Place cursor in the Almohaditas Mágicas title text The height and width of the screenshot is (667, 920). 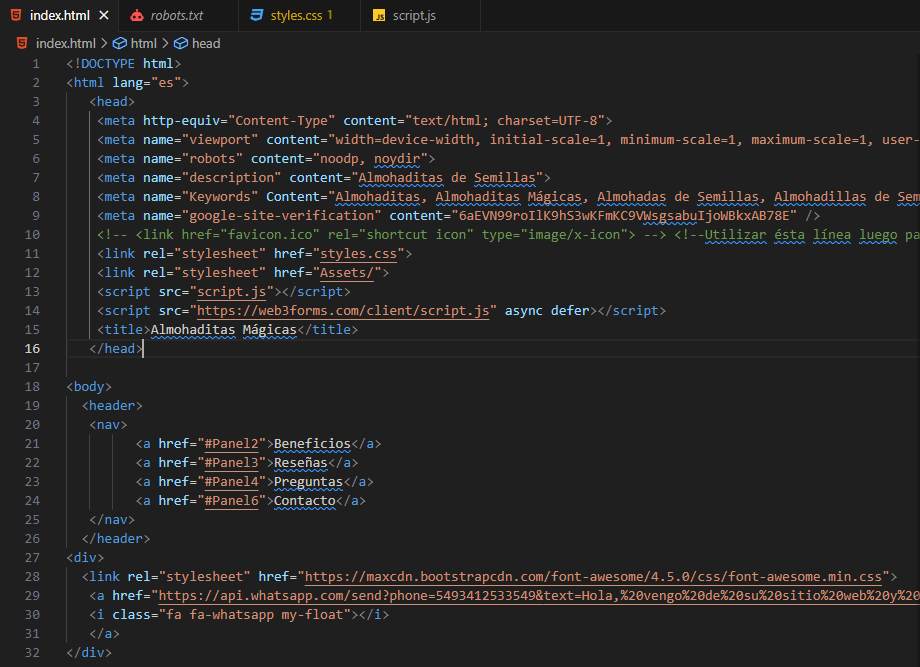(x=223, y=330)
